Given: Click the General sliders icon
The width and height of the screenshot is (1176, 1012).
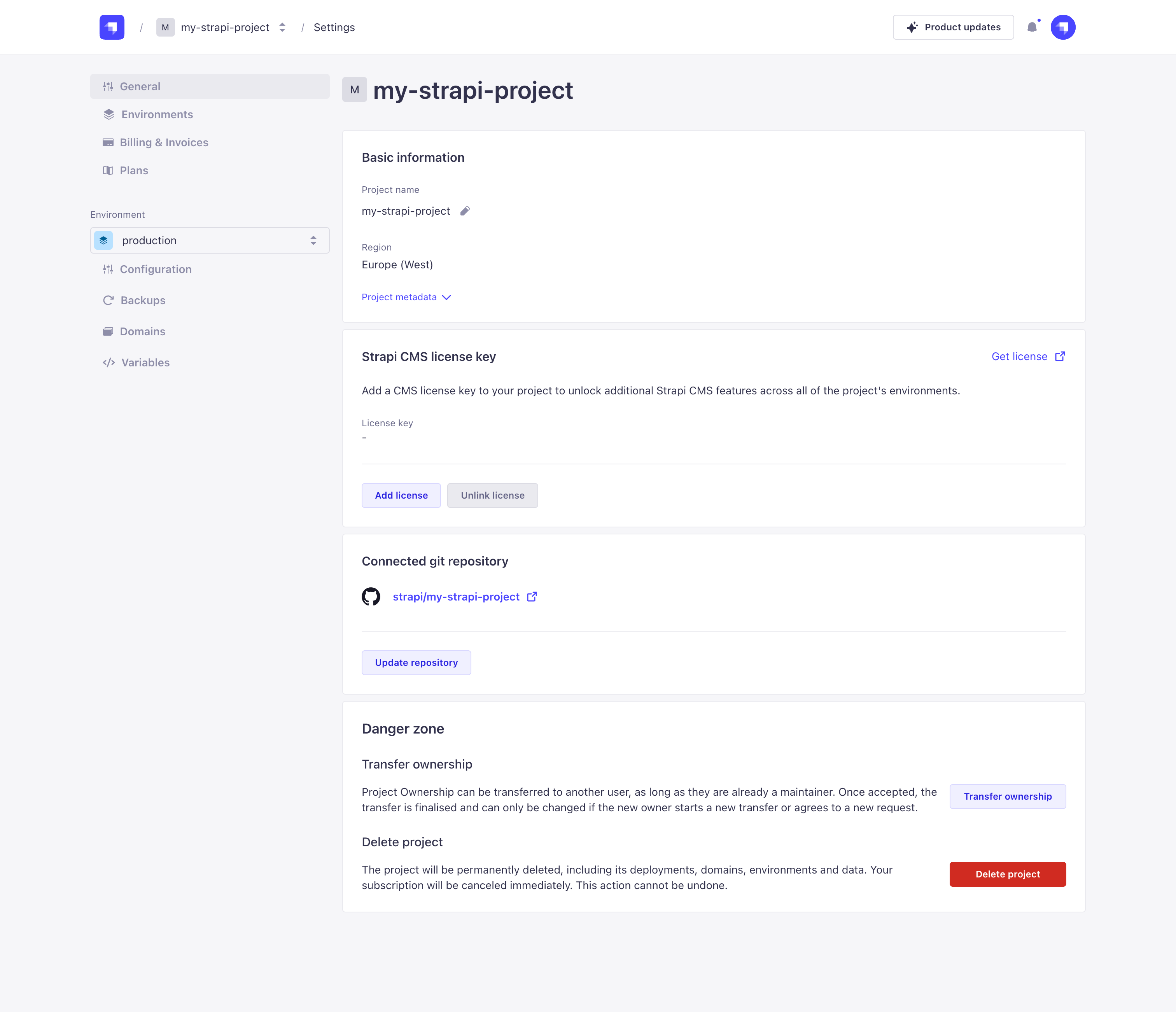Looking at the screenshot, I should tap(108, 86).
